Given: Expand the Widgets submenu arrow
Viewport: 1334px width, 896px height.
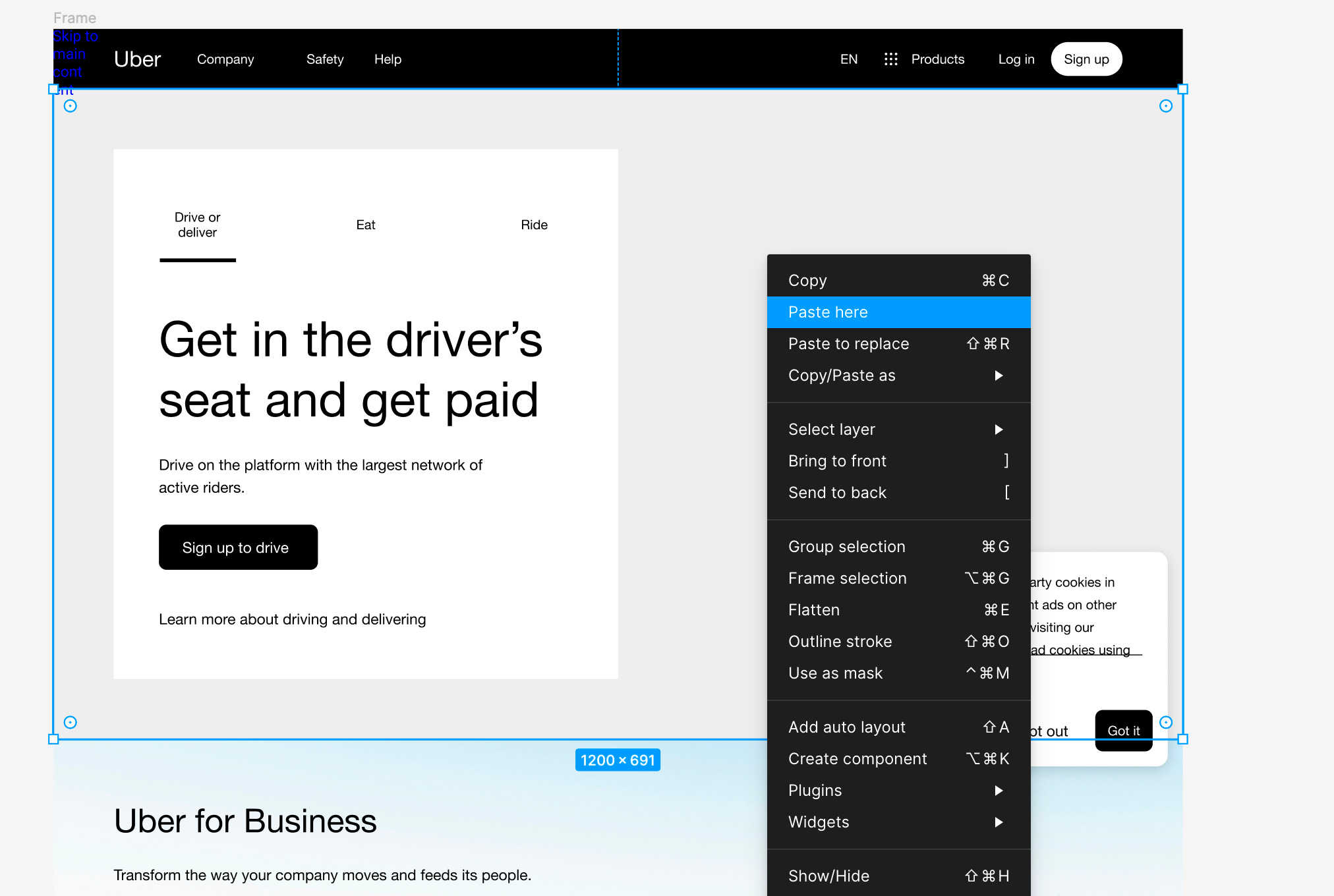Looking at the screenshot, I should coord(999,822).
